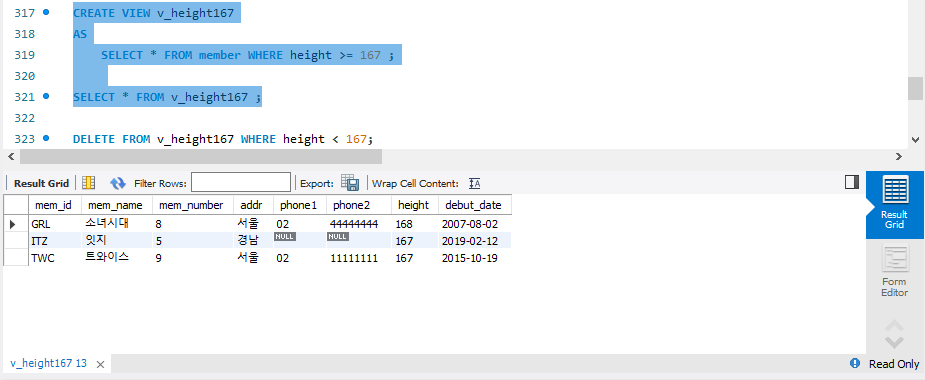This screenshot has height=380, width=925.
Task: Sort by the debut_date column header
Action: click(x=473, y=205)
